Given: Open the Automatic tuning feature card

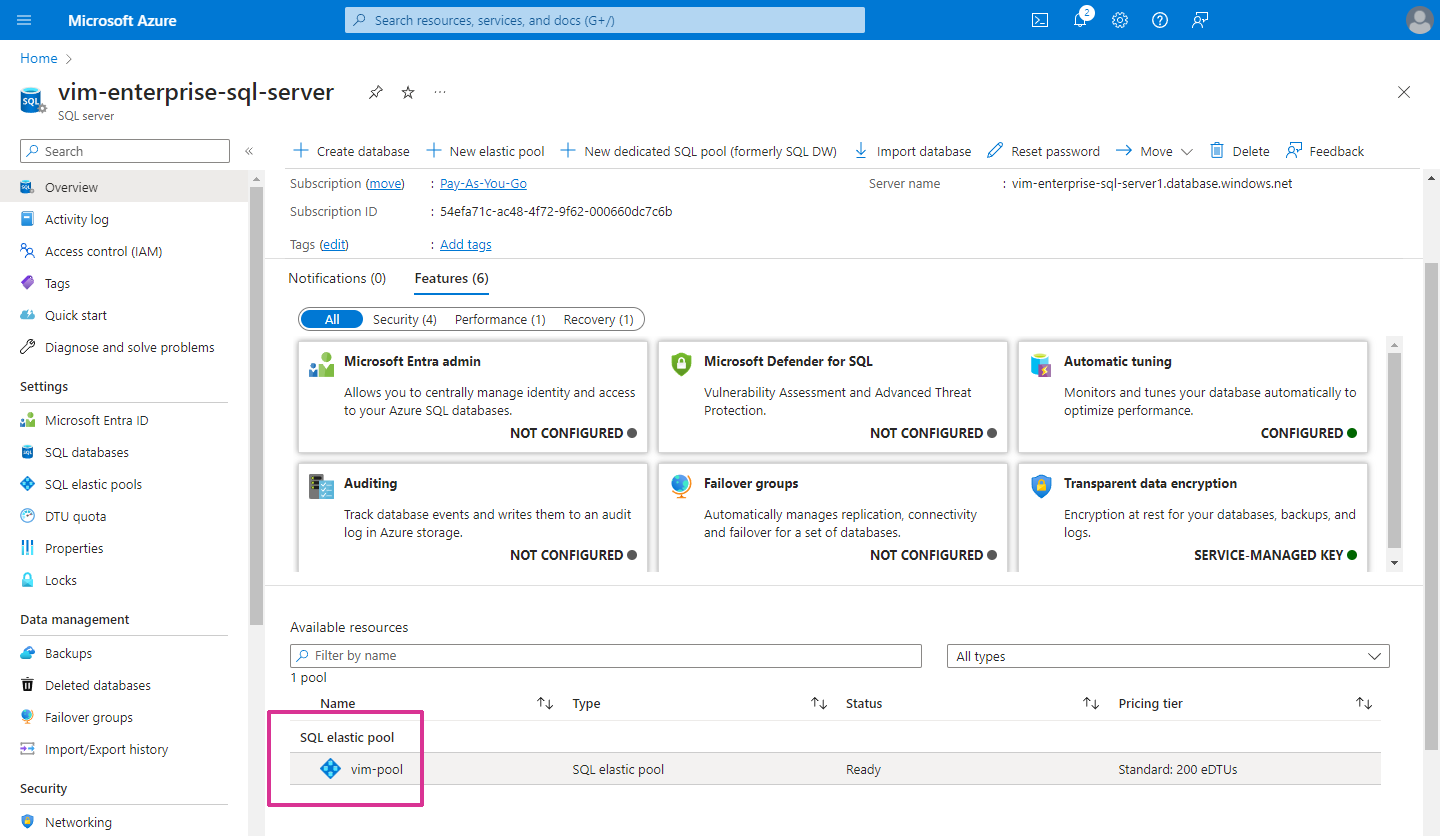Looking at the screenshot, I should tap(1192, 397).
